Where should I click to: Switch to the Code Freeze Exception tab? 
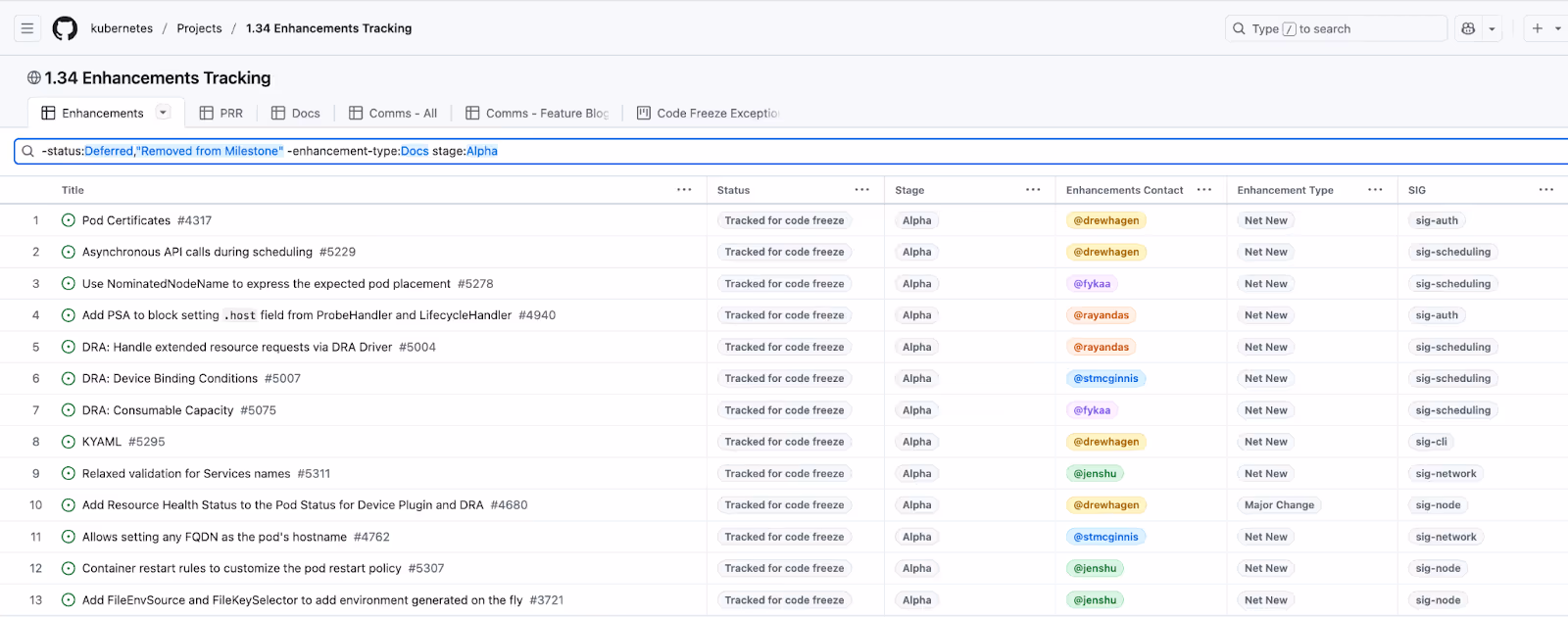click(x=708, y=113)
